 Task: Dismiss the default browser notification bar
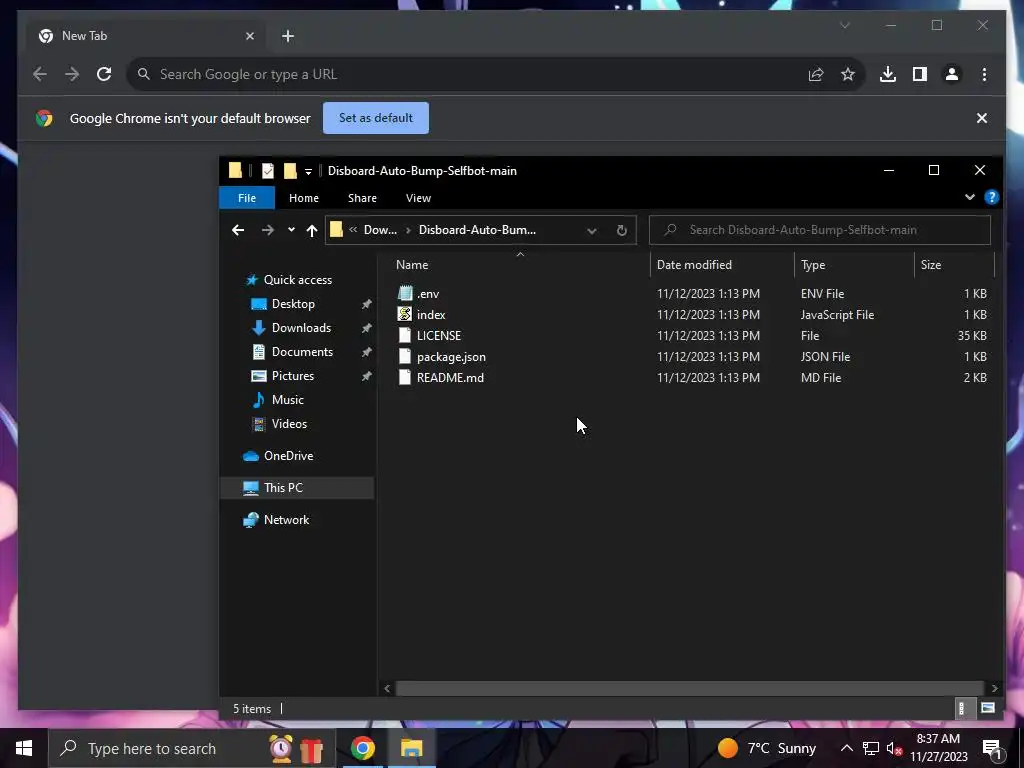pyautogui.click(x=982, y=118)
